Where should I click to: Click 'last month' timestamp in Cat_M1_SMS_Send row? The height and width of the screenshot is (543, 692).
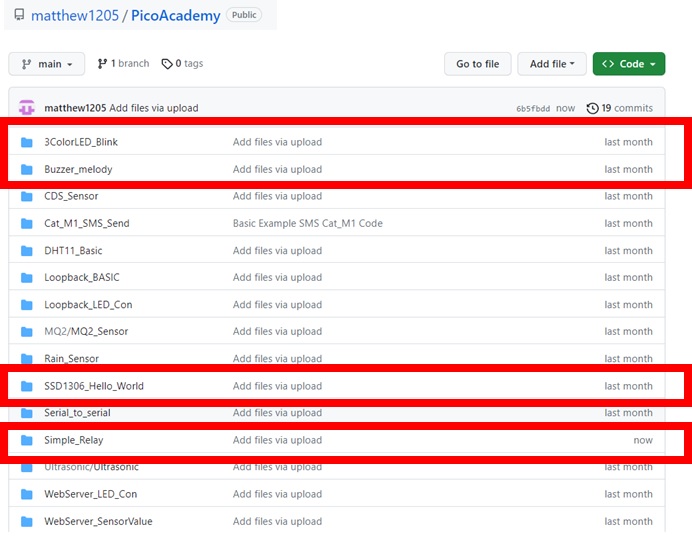628,223
